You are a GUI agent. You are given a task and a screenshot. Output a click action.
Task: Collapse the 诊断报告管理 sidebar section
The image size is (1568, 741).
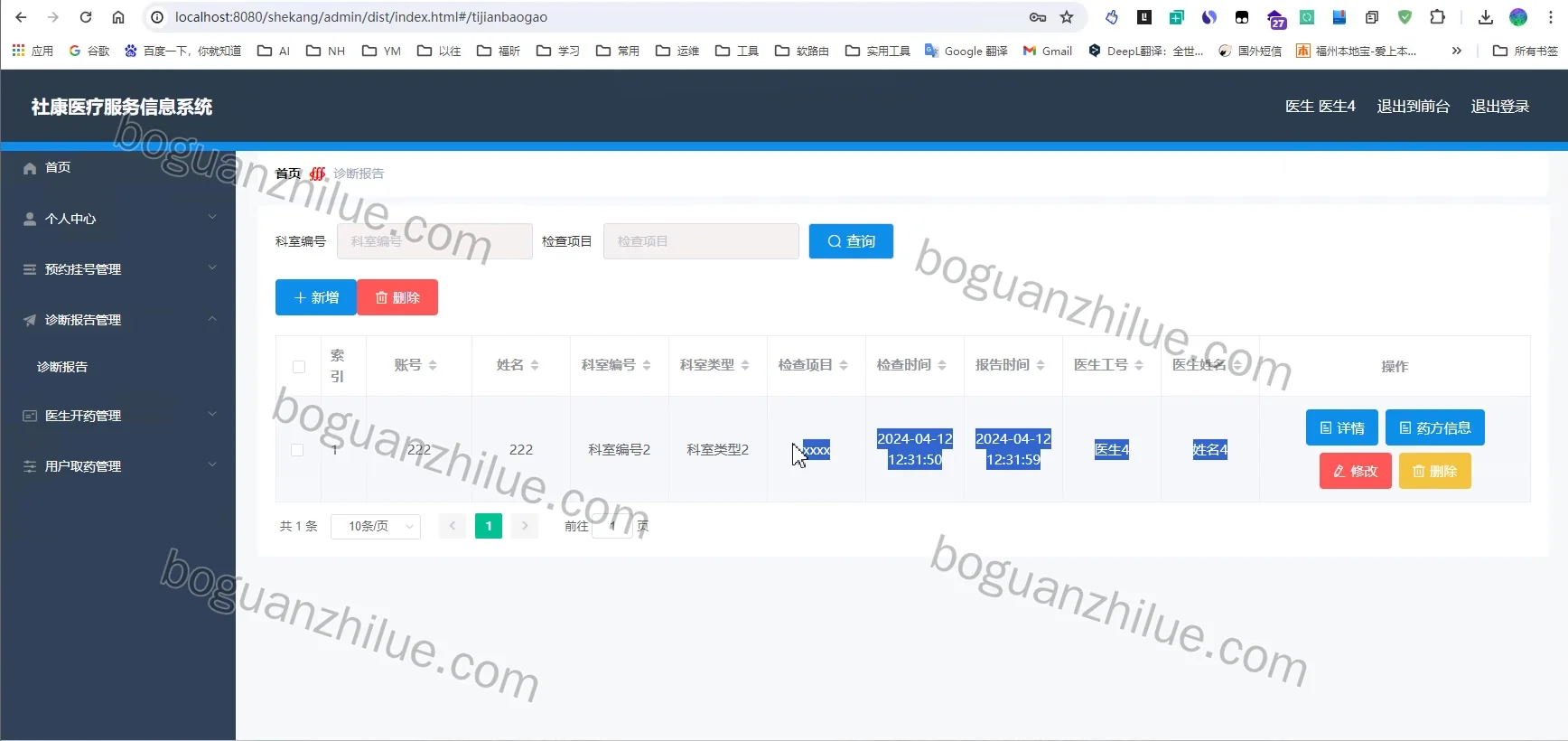pos(118,320)
